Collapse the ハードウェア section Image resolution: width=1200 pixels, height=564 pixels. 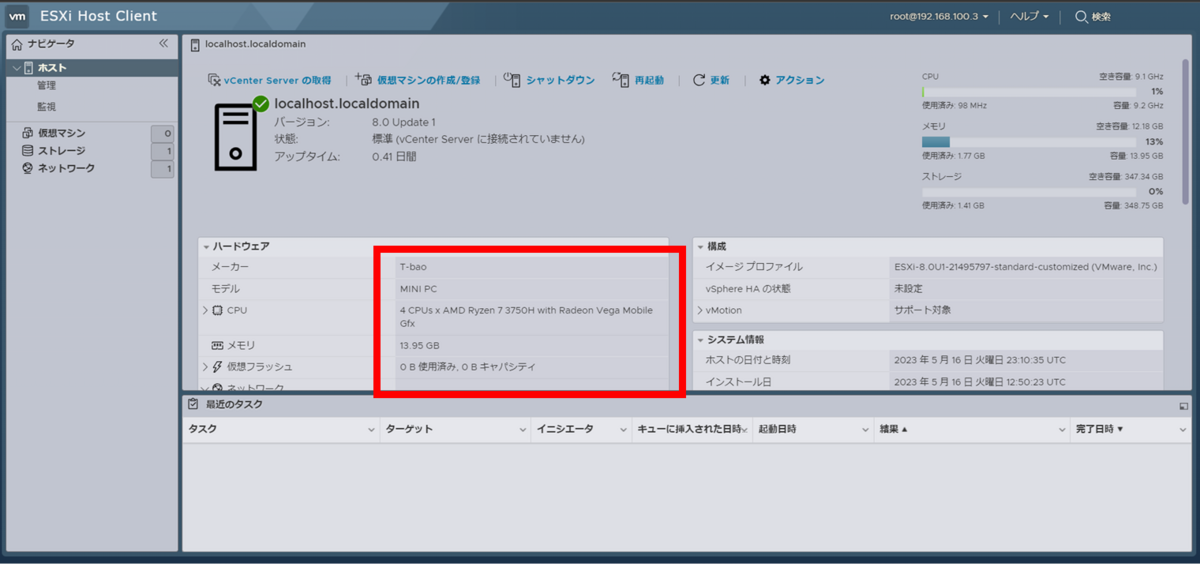point(206,246)
